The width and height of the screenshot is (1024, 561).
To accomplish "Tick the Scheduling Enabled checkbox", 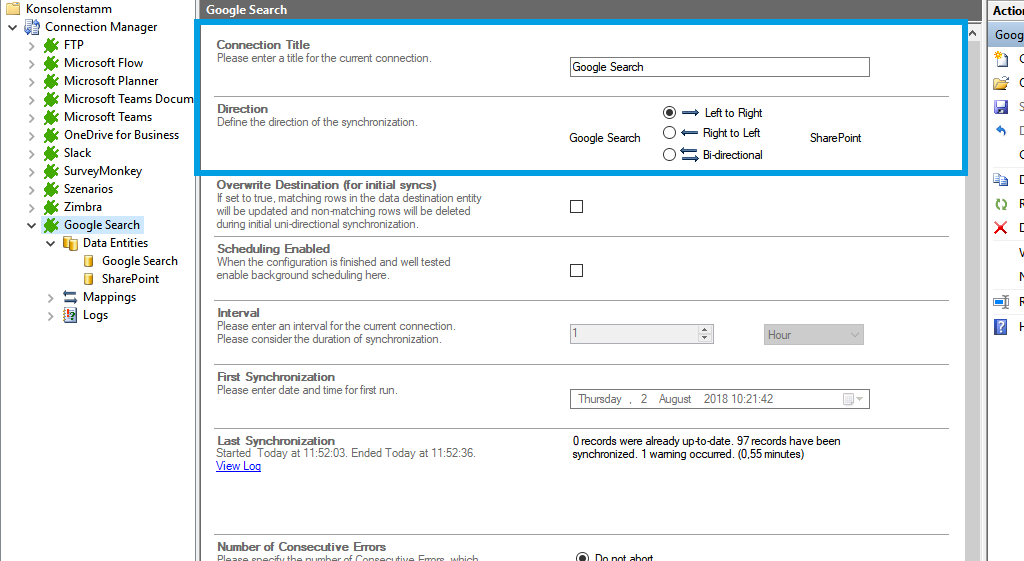I will coord(576,271).
